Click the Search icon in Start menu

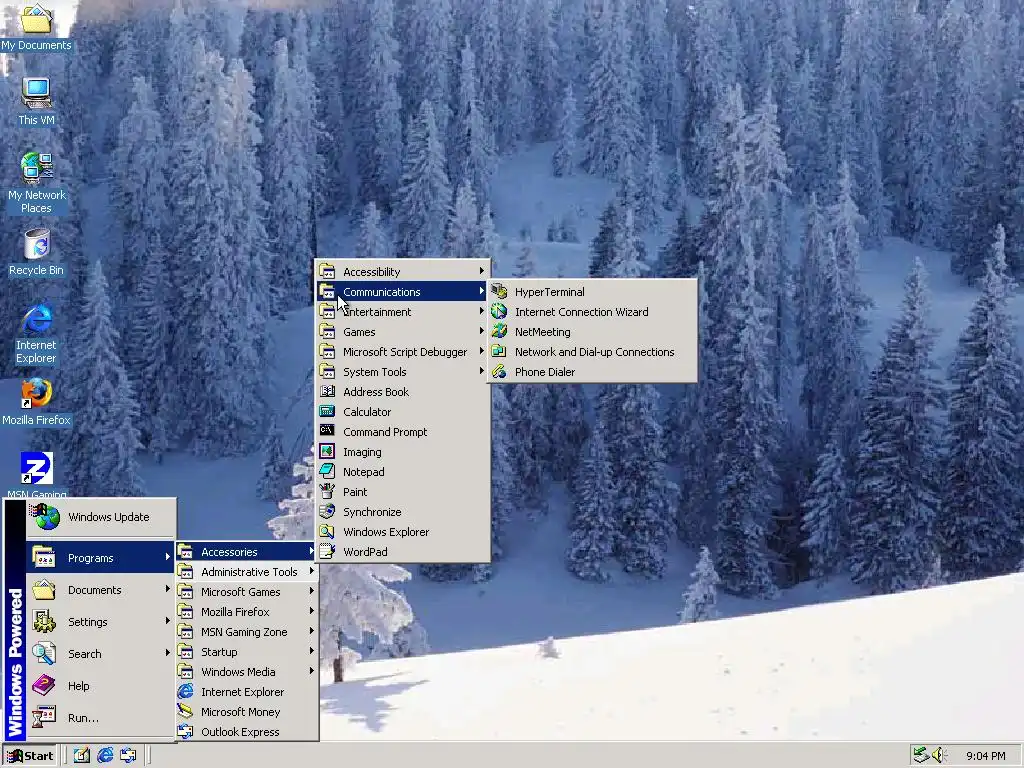(x=44, y=653)
